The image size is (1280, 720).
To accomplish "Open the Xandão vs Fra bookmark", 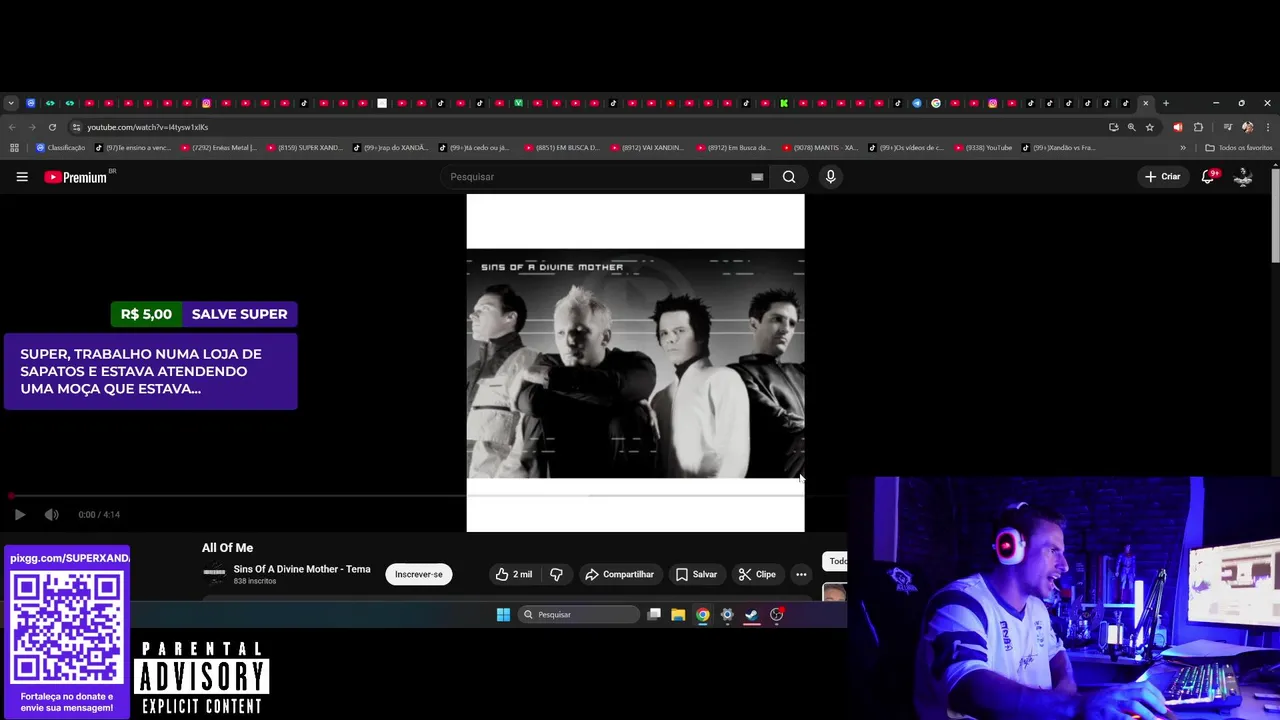I will click(1059, 148).
